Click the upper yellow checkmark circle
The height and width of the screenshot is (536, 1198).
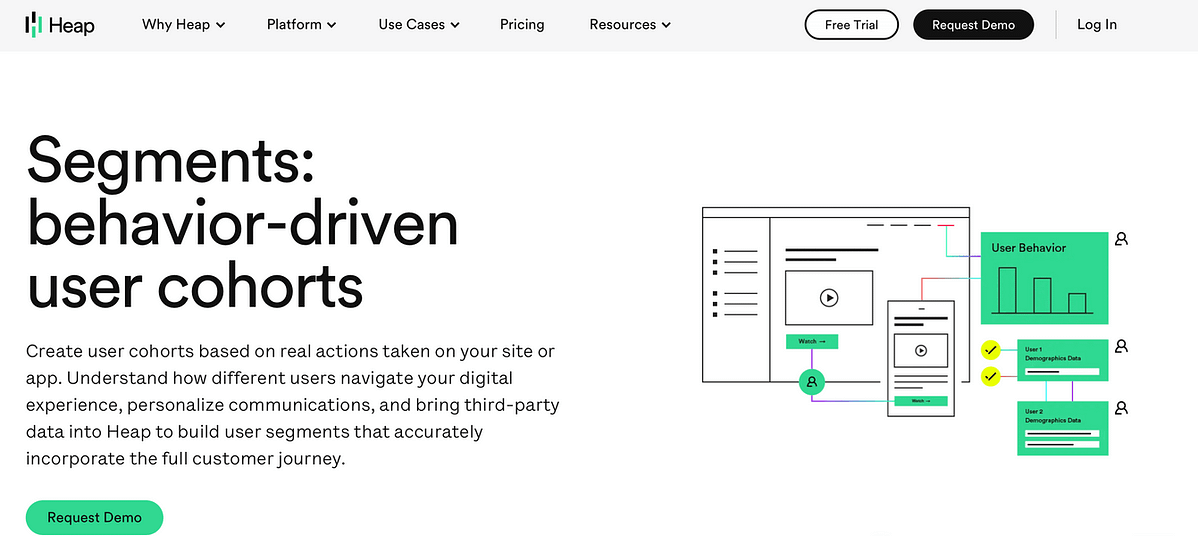(990, 350)
